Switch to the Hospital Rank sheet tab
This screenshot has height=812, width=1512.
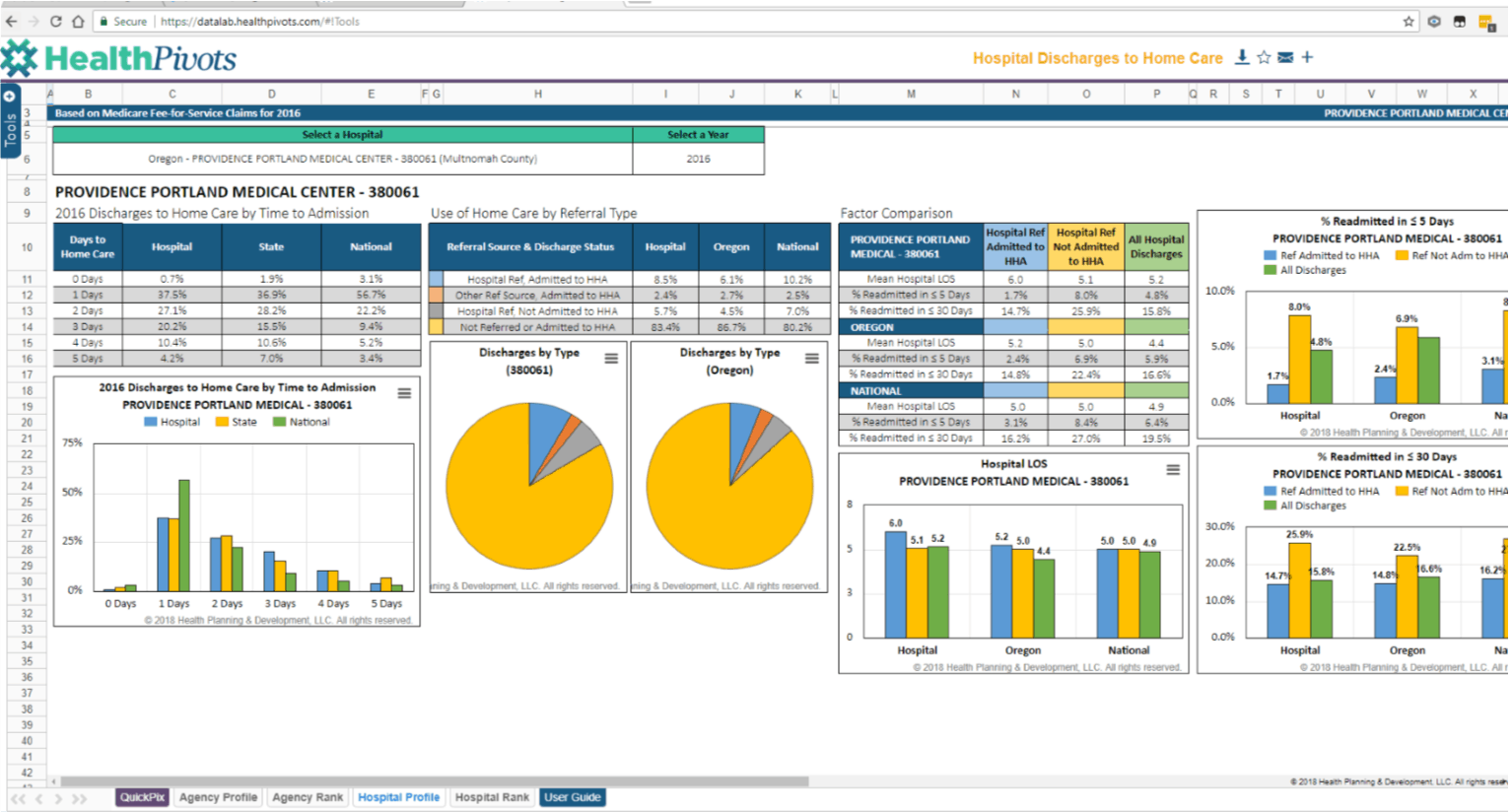[492, 797]
